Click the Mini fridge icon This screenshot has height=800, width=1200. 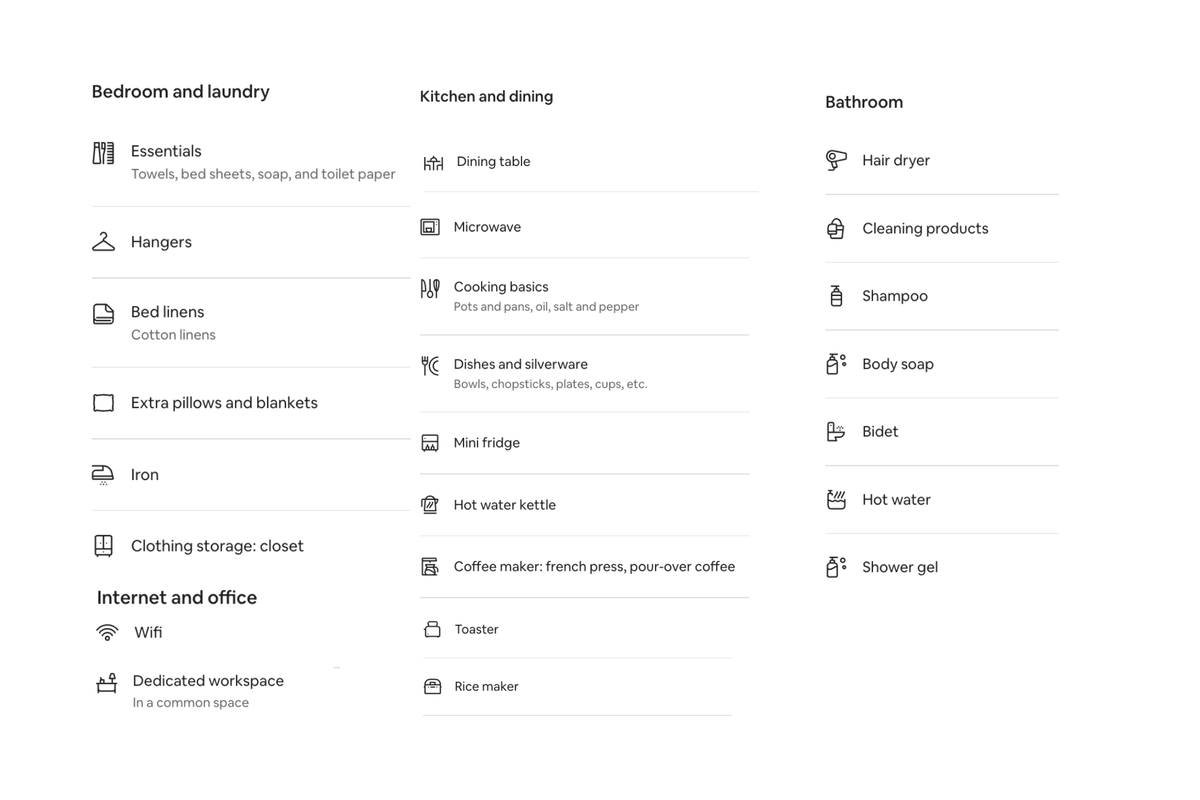point(430,443)
